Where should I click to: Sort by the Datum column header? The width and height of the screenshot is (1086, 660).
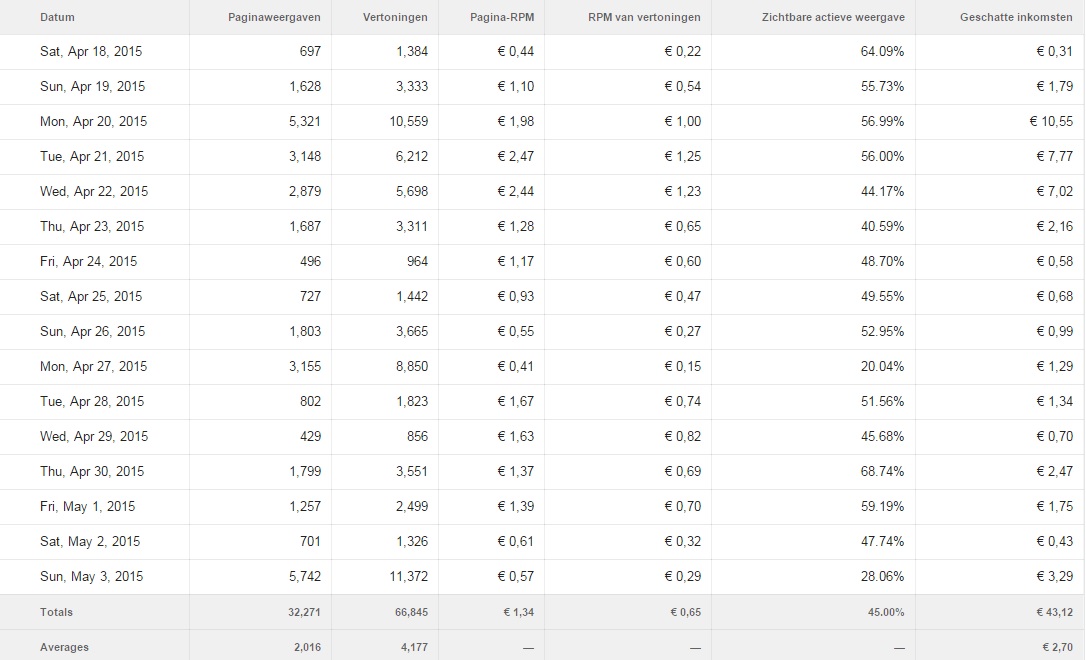coord(57,17)
